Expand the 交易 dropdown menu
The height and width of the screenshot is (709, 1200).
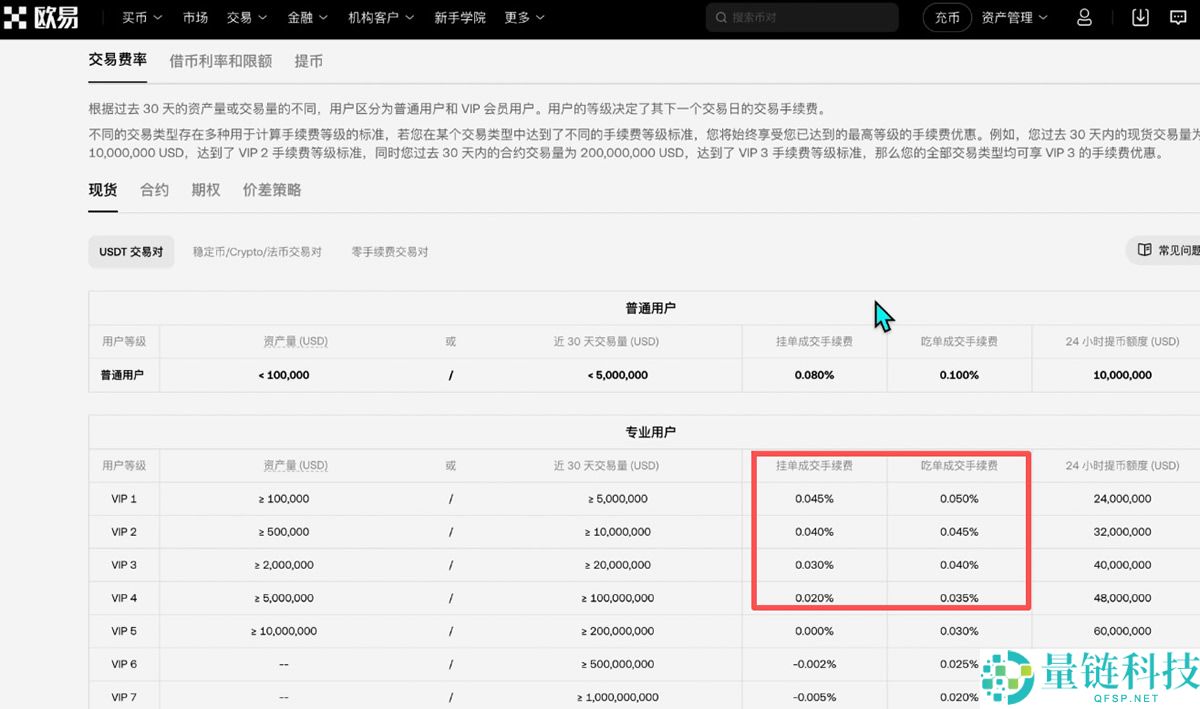(246, 17)
